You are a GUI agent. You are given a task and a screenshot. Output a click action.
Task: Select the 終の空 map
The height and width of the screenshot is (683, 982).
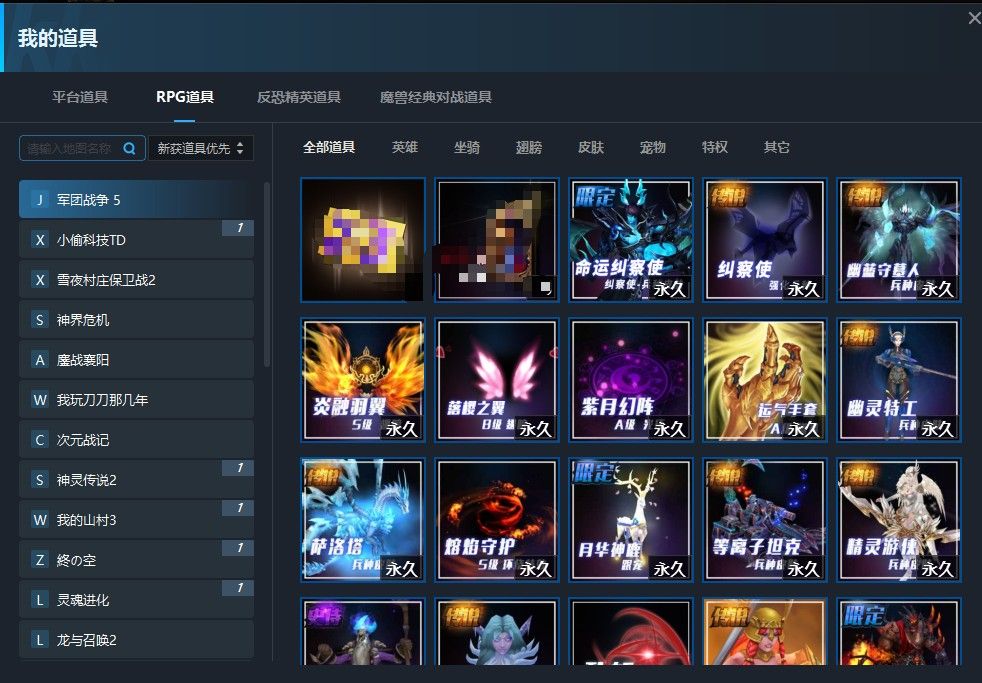[x=137, y=560]
